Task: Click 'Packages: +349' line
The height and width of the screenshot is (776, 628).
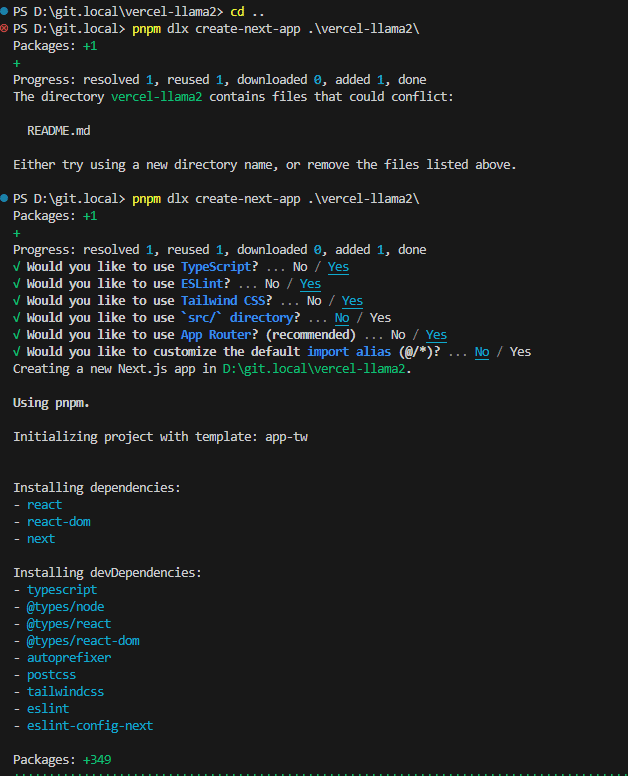Action: [x=62, y=760]
